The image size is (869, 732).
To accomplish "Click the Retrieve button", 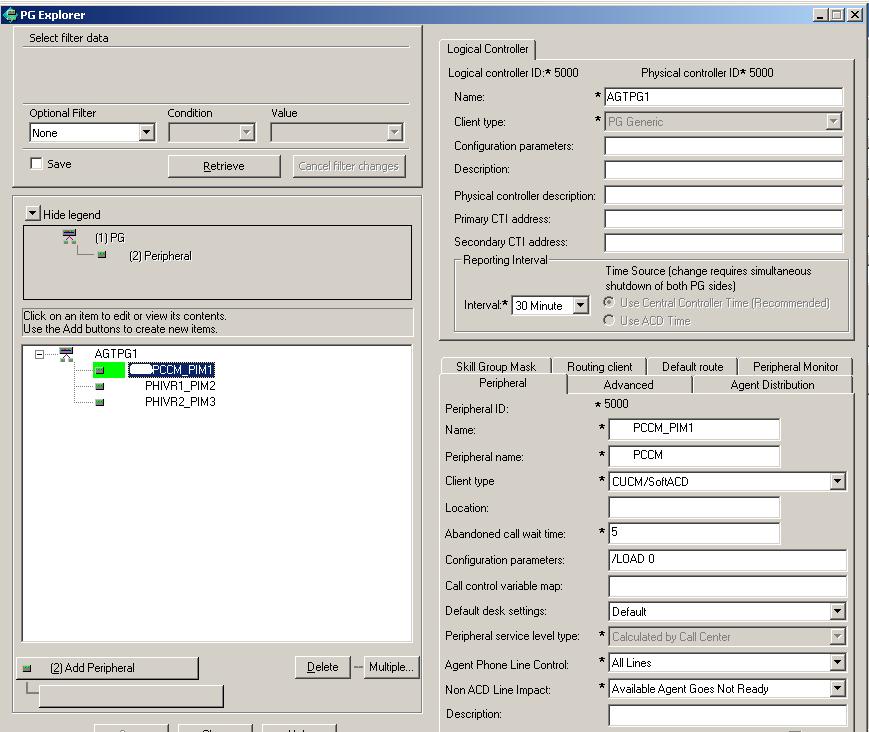I will tap(224, 166).
